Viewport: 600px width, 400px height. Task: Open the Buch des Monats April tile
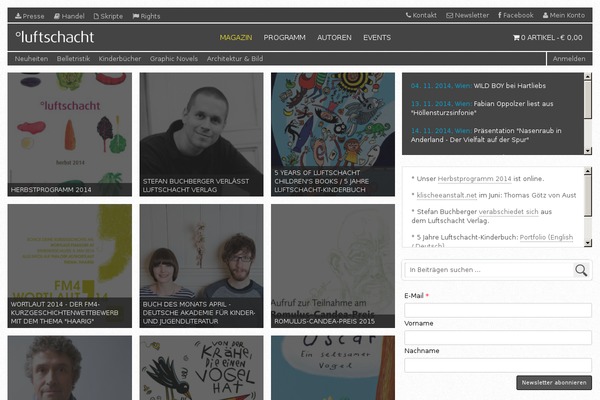coord(201,266)
